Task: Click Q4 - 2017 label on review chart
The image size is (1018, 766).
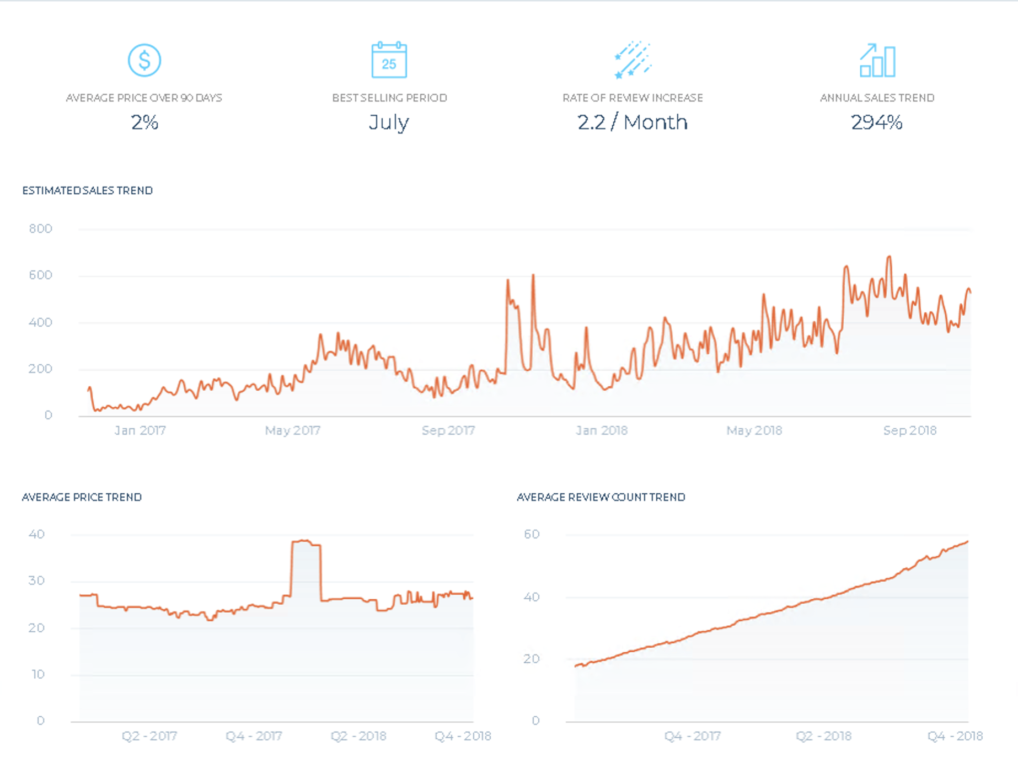Action: 692,737
